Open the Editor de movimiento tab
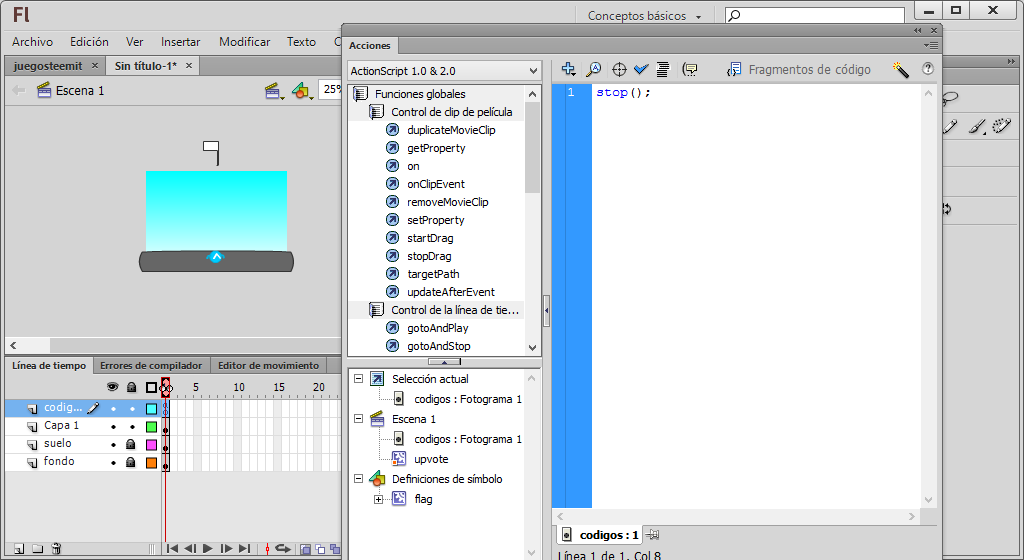Viewport: 1024px width, 560px height. pyautogui.click(x=268, y=366)
